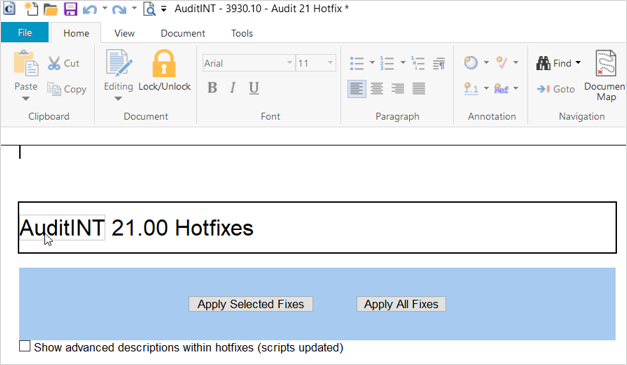Center the paragraph text

[377, 88]
